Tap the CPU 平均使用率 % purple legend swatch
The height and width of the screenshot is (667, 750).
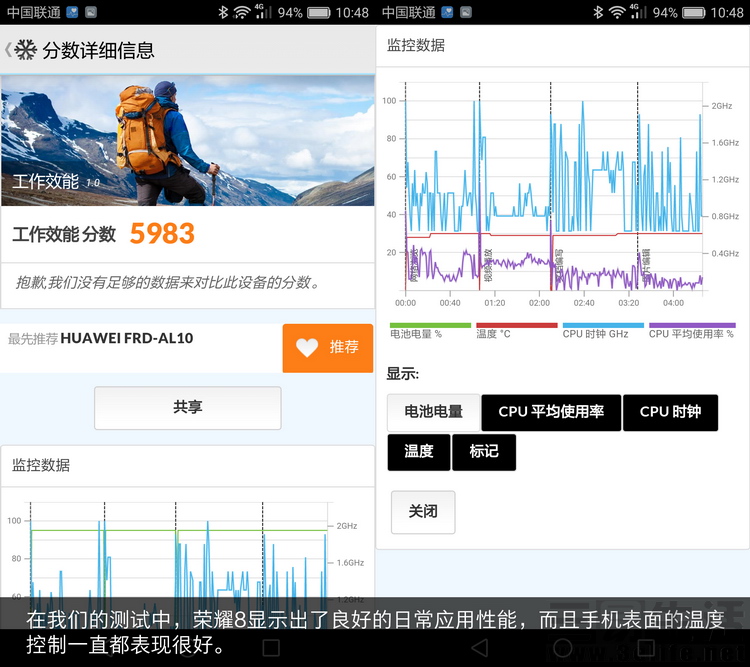(x=692, y=325)
